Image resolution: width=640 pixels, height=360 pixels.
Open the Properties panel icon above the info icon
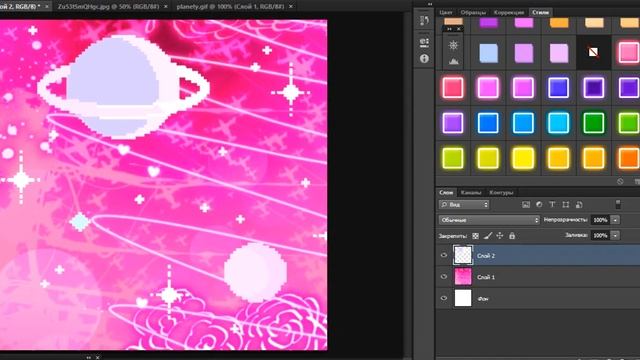(424, 42)
